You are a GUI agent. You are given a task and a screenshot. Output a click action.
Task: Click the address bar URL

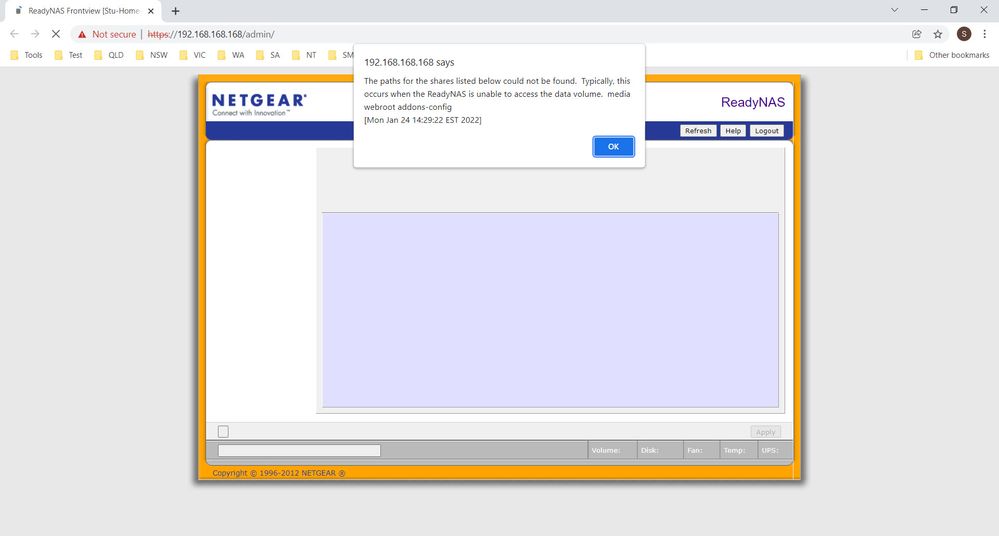pos(211,34)
